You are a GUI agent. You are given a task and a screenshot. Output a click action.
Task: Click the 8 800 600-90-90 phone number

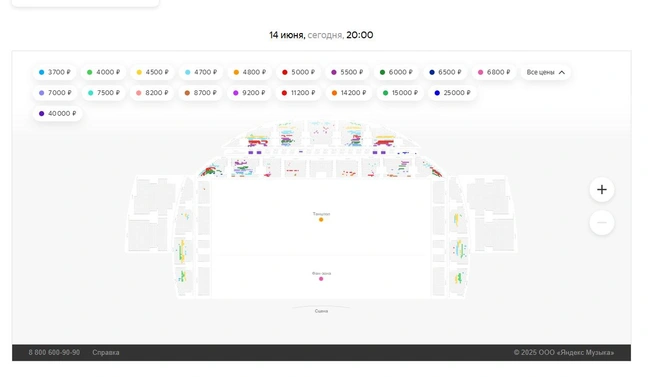point(54,353)
